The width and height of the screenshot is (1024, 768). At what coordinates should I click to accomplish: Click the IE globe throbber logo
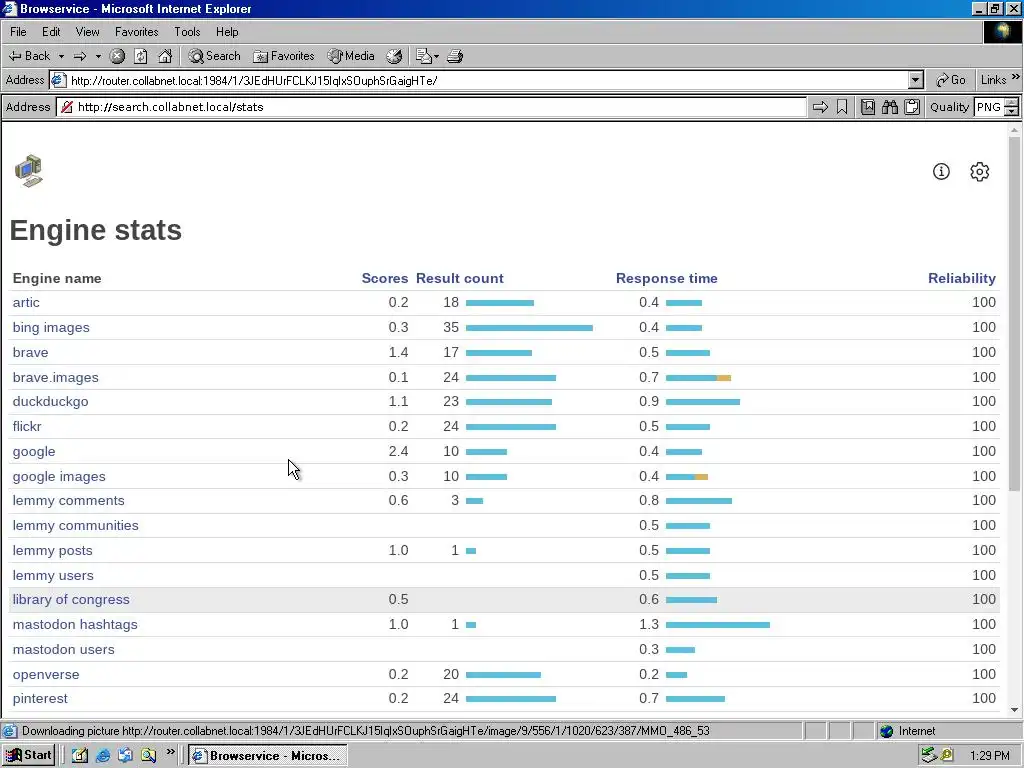(x=1002, y=32)
